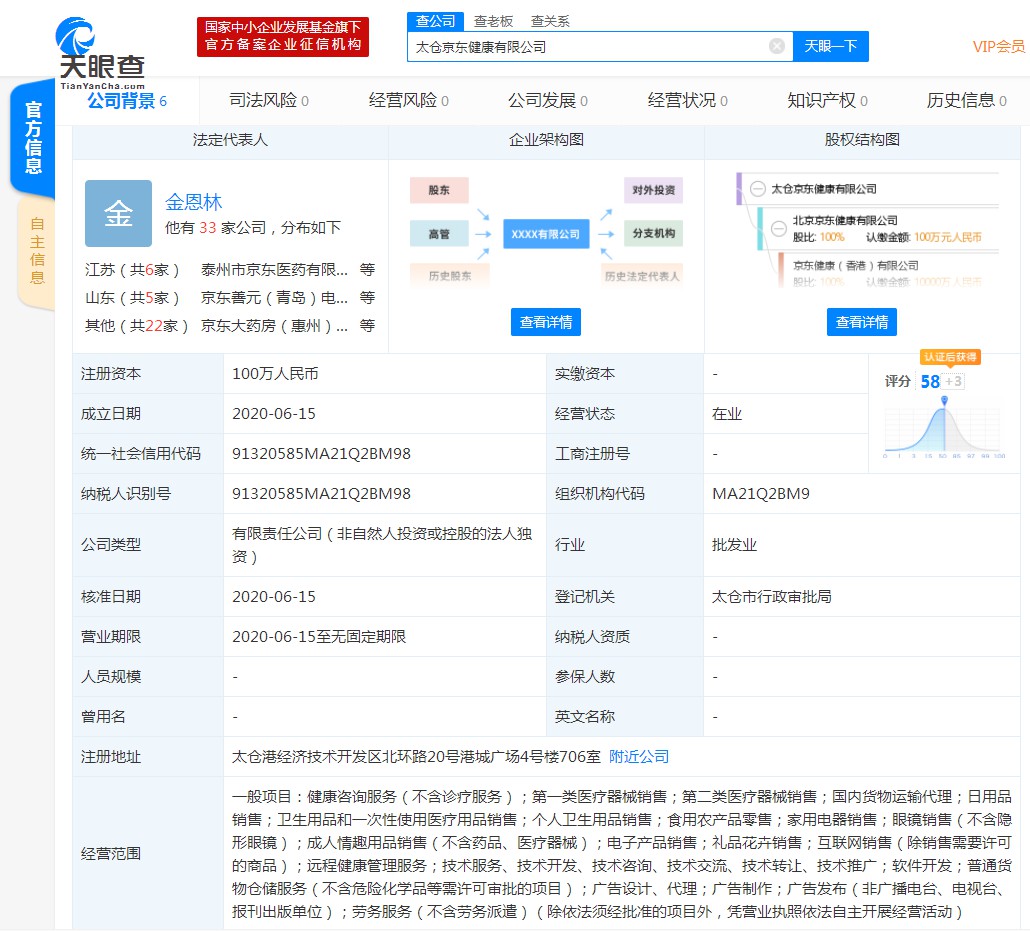Click the 成立日期 value 2020-06-15
The image size is (1030, 931).
point(274,414)
